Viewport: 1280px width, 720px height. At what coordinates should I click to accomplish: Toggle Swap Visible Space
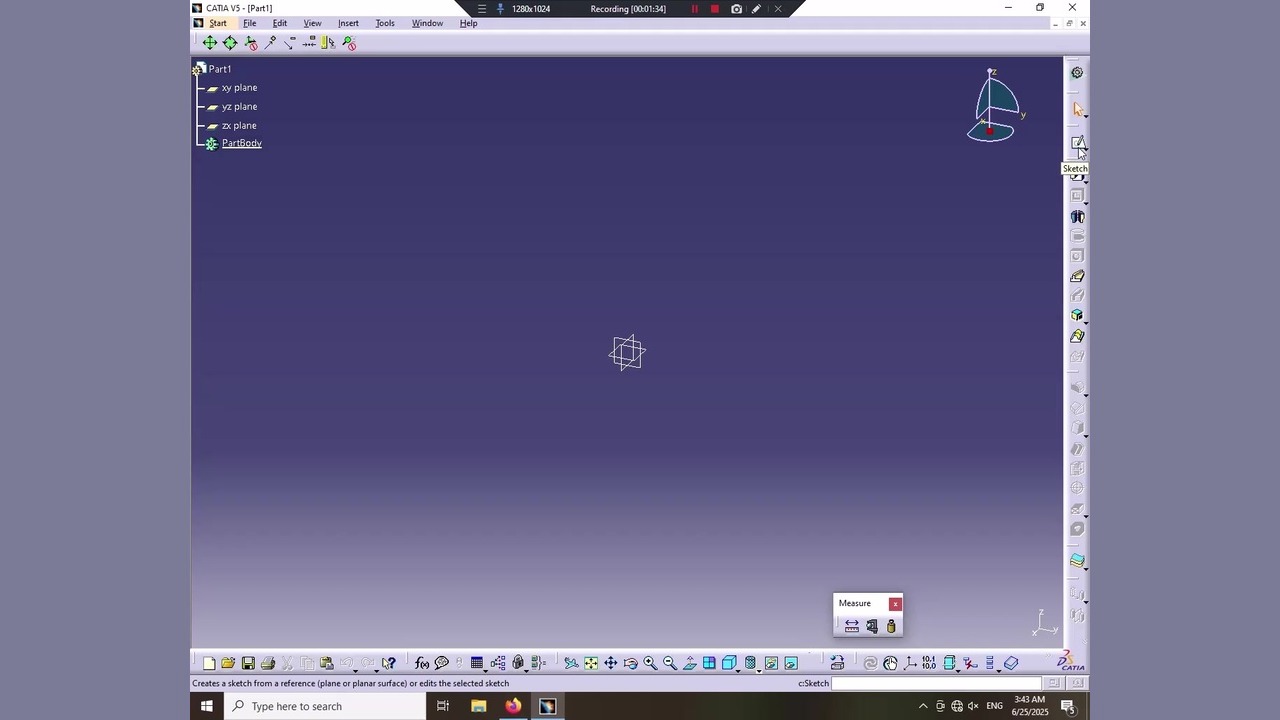[791, 663]
